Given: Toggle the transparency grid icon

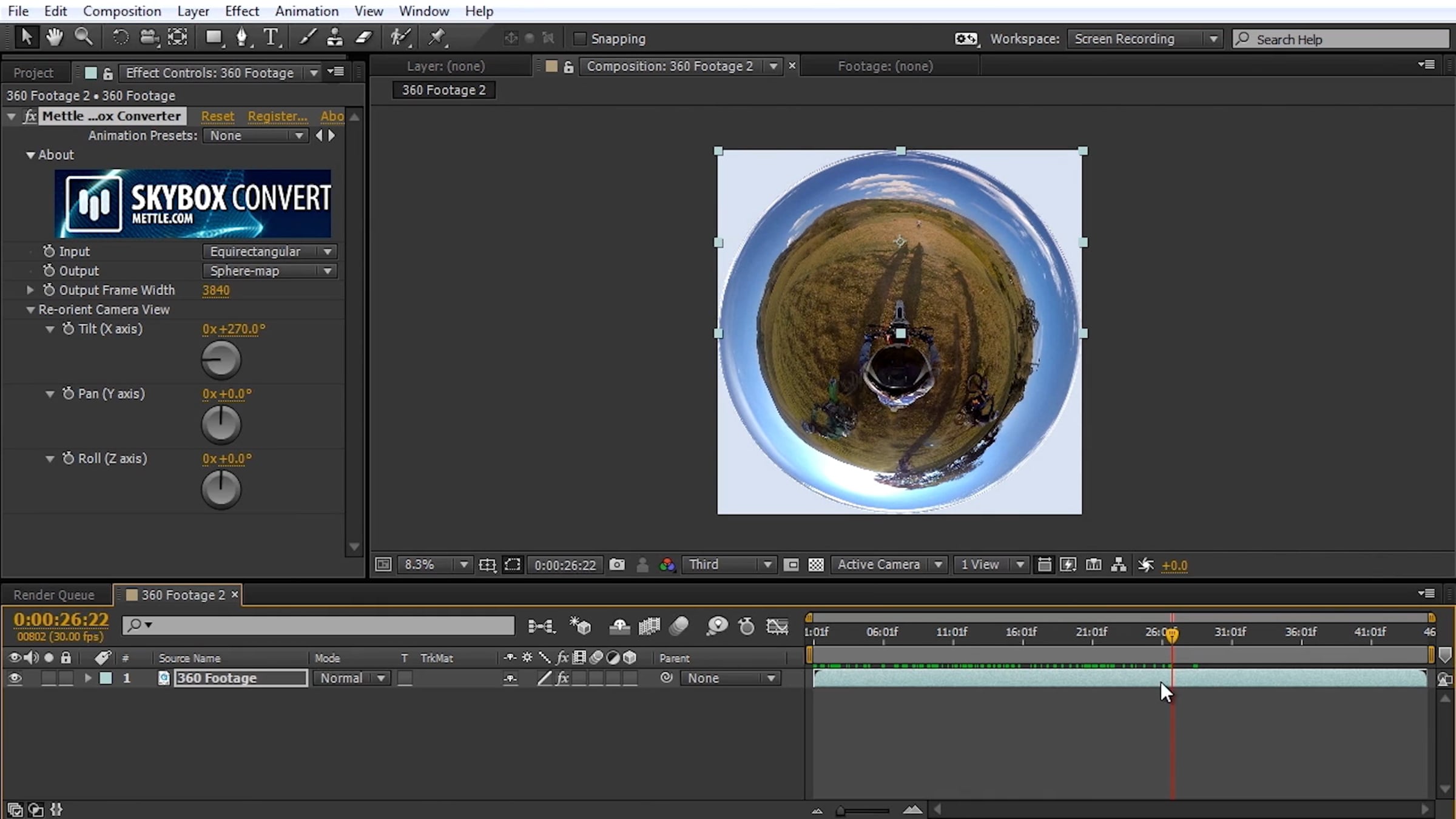Looking at the screenshot, I should 816,565.
